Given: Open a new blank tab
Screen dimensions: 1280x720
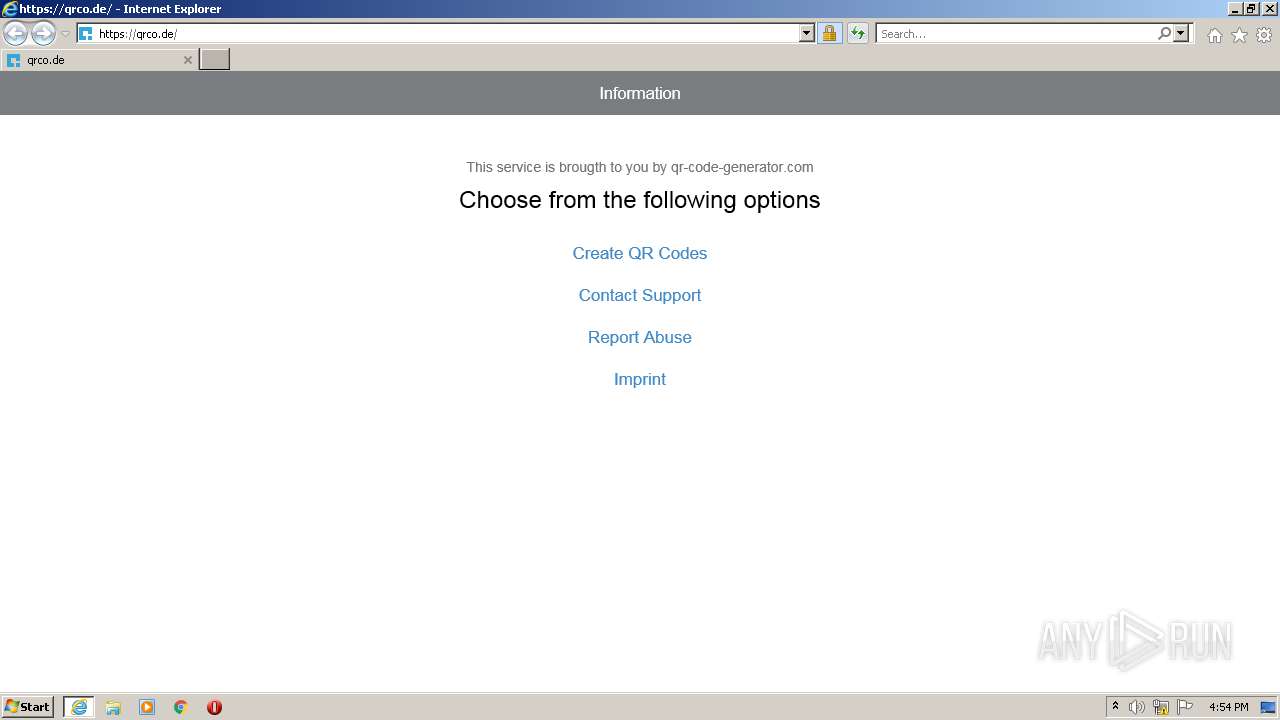Looking at the screenshot, I should pyautogui.click(x=215, y=59).
